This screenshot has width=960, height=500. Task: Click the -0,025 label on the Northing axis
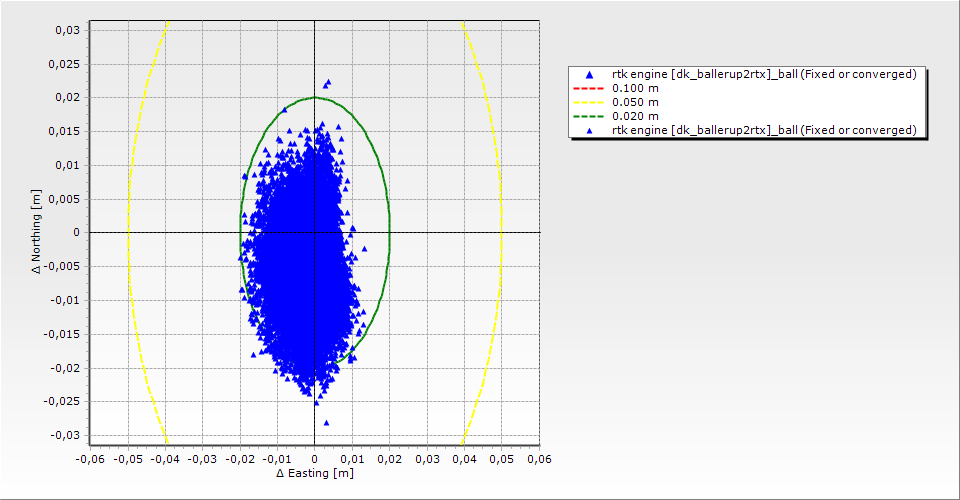pos(62,401)
